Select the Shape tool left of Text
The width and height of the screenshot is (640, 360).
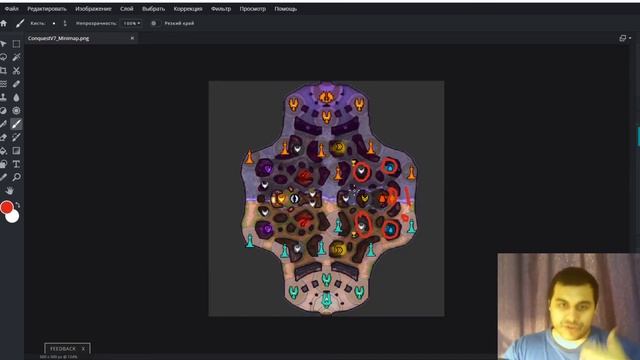[4, 164]
